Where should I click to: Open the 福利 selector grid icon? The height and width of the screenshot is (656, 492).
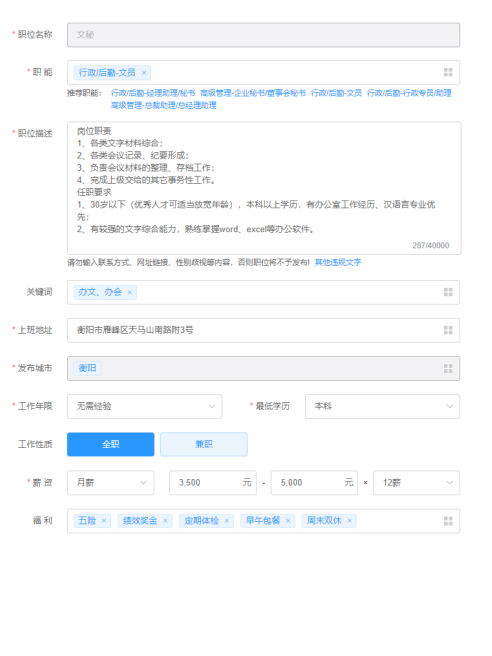(448, 521)
